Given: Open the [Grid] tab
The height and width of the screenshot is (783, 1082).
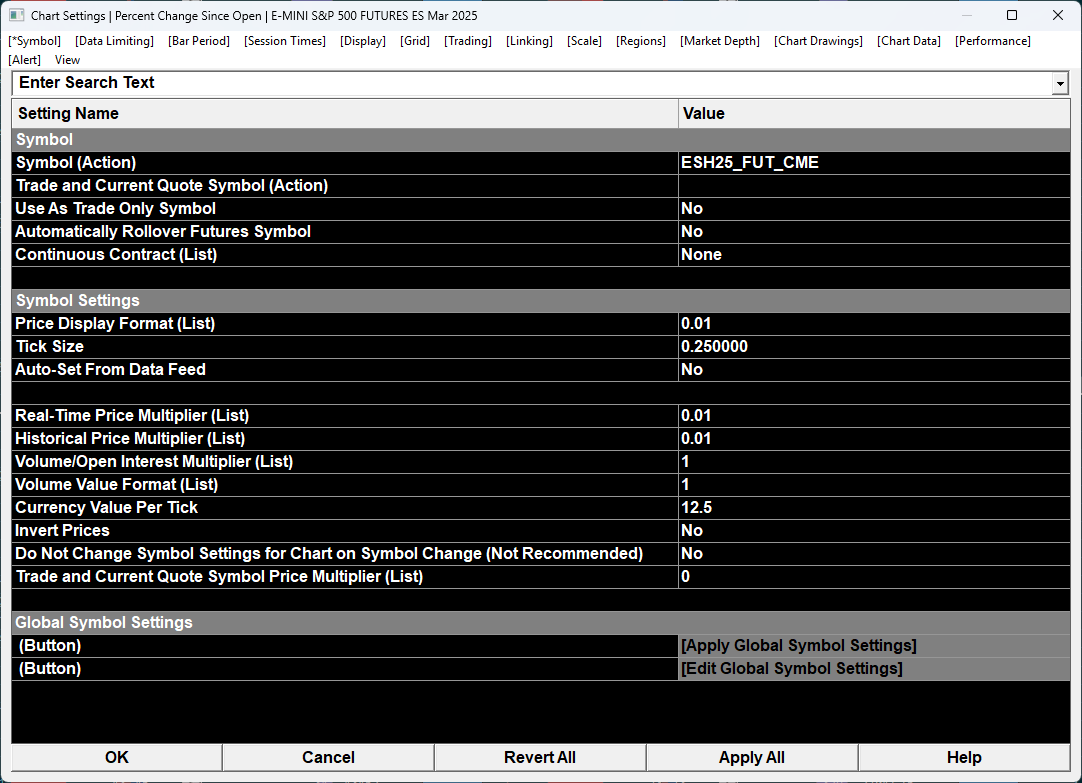Looking at the screenshot, I should coord(415,41).
